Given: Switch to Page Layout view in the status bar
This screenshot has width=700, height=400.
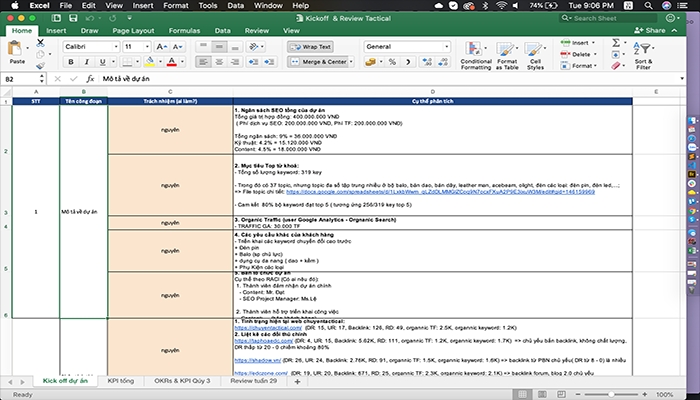Looking at the screenshot, I should coord(542,394).
